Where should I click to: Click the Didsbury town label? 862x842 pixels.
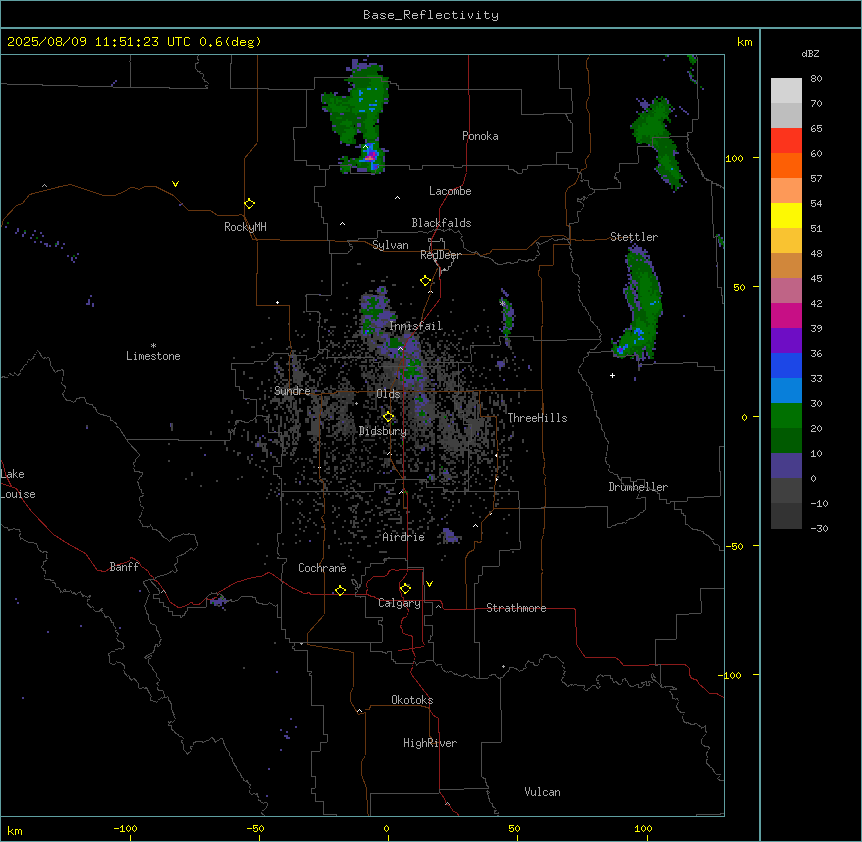[x=383, y=431]
